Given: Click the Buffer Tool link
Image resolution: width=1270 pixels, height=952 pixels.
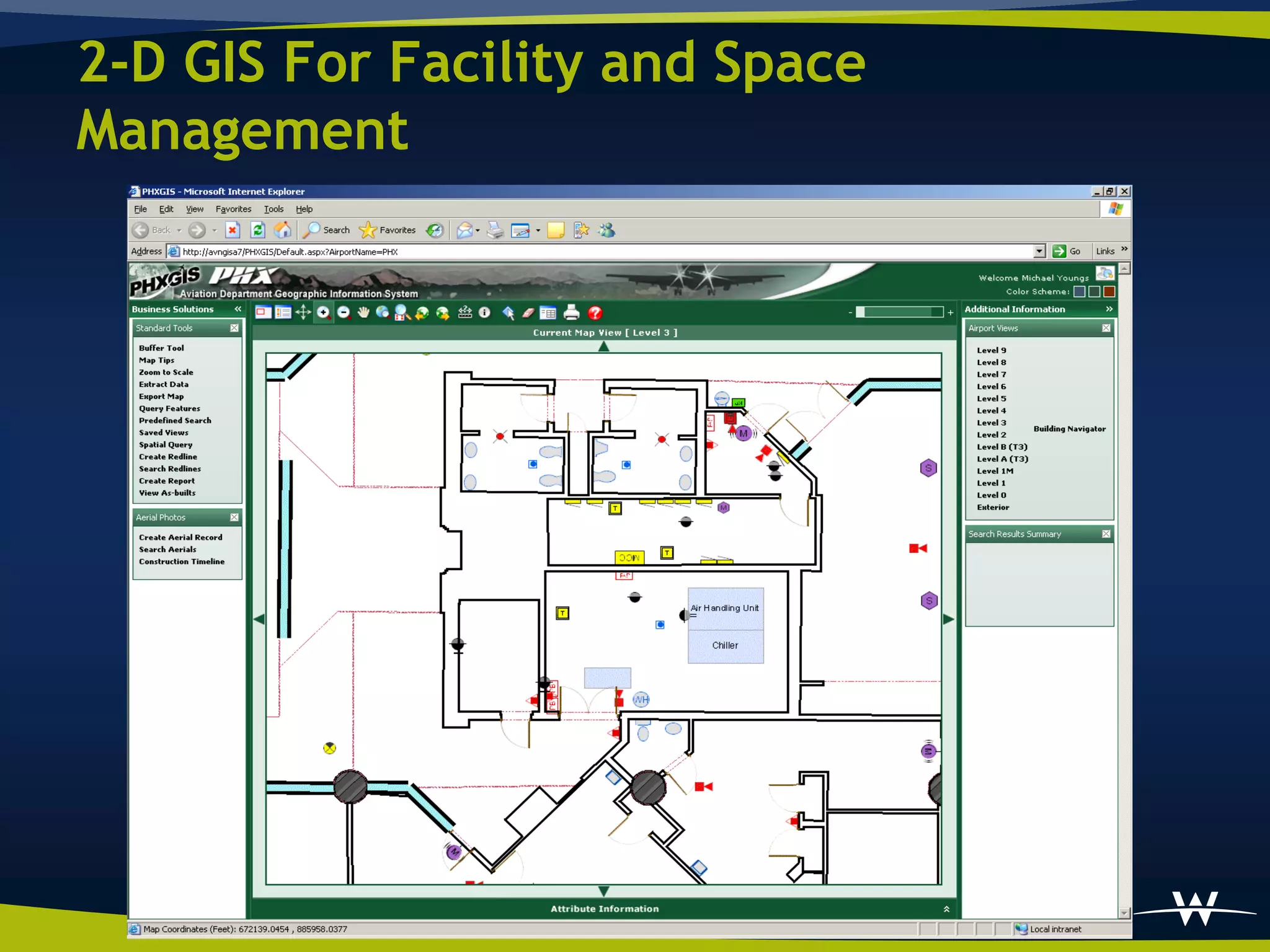Looking at the screenshot, I should (161, 348).
